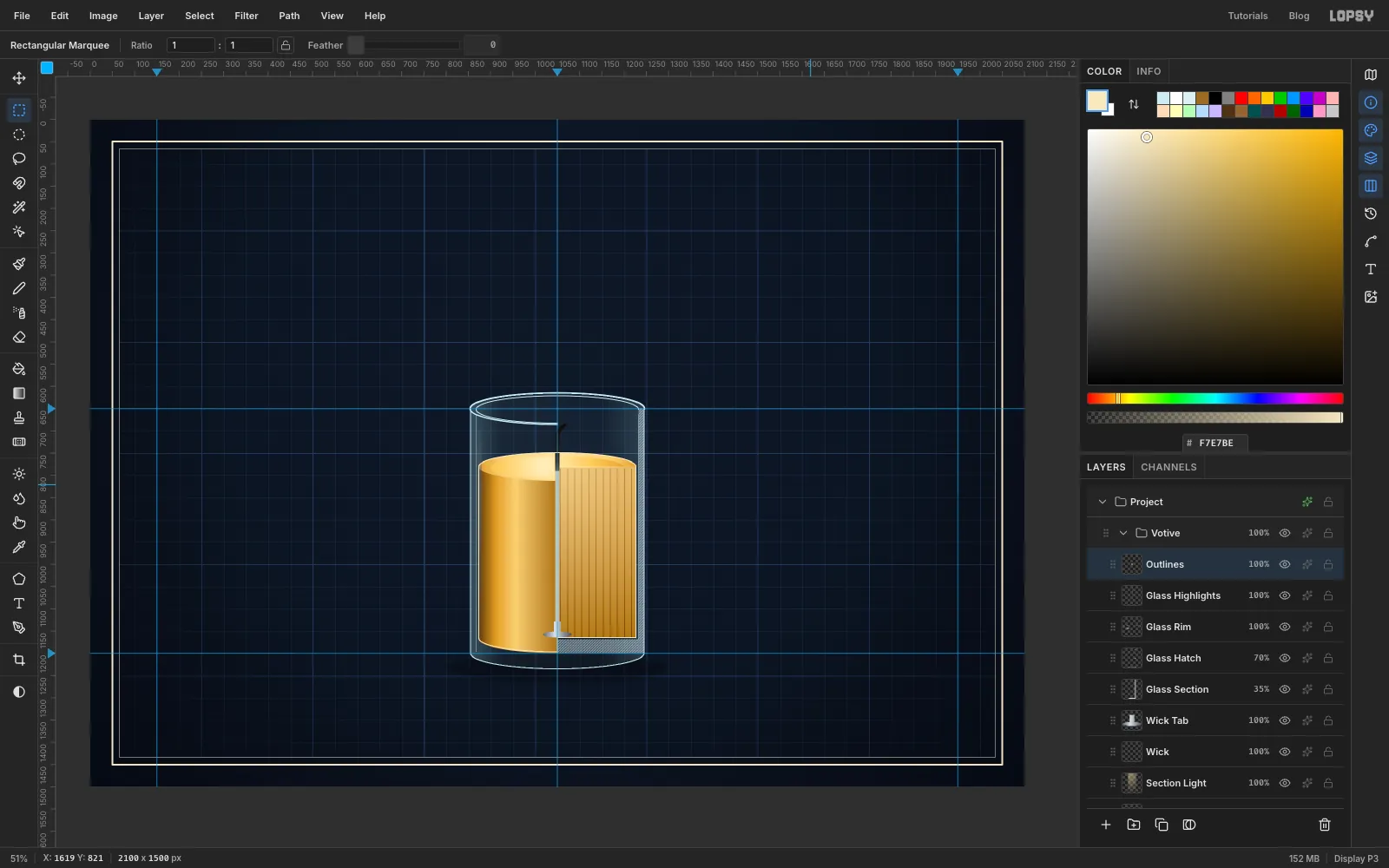Open the Blog link
This screenshot has height=868, width=1389.
tap(1299, 16)
